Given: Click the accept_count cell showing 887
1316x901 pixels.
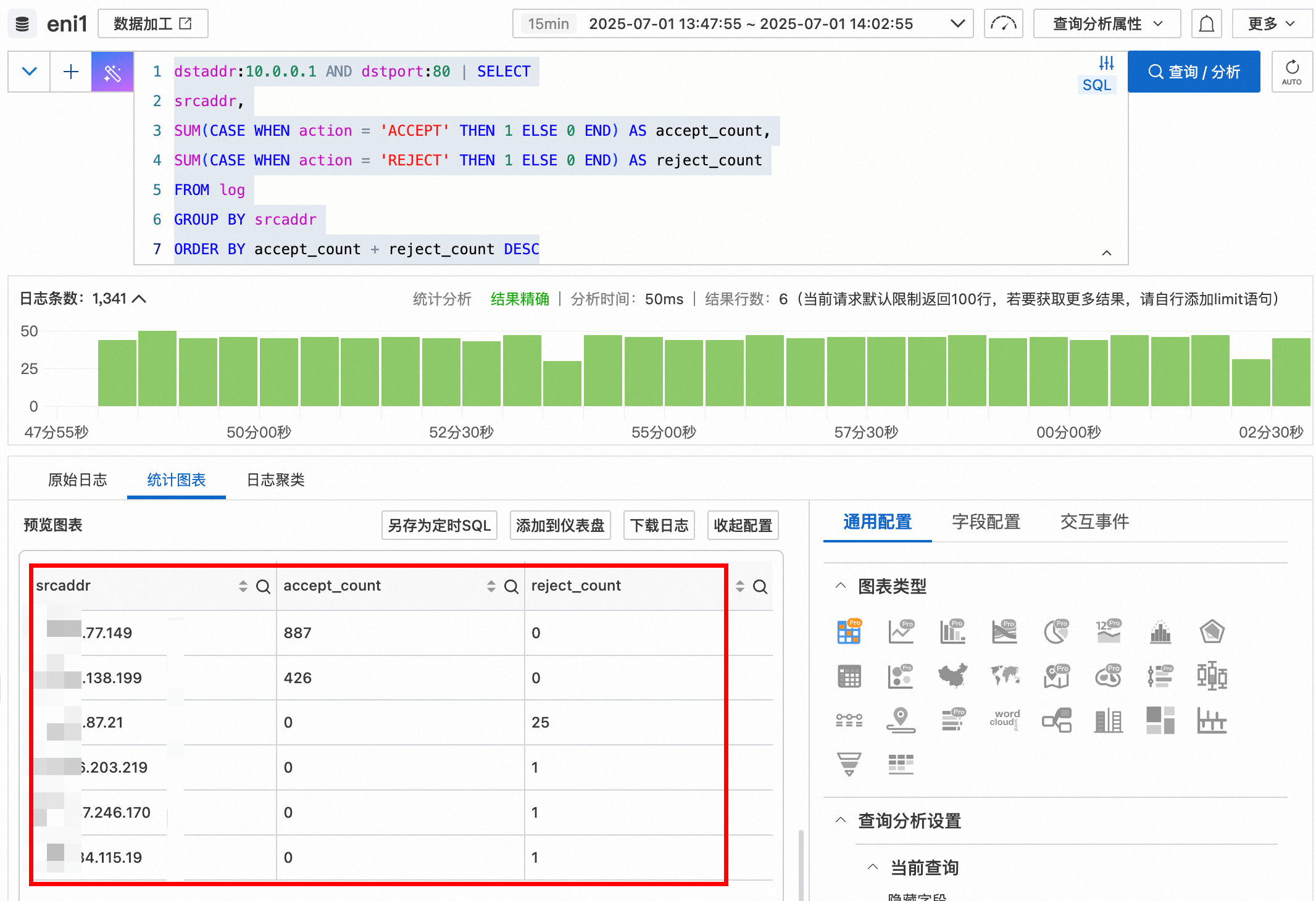Looking at the screenshot, I should click(401, 633).
